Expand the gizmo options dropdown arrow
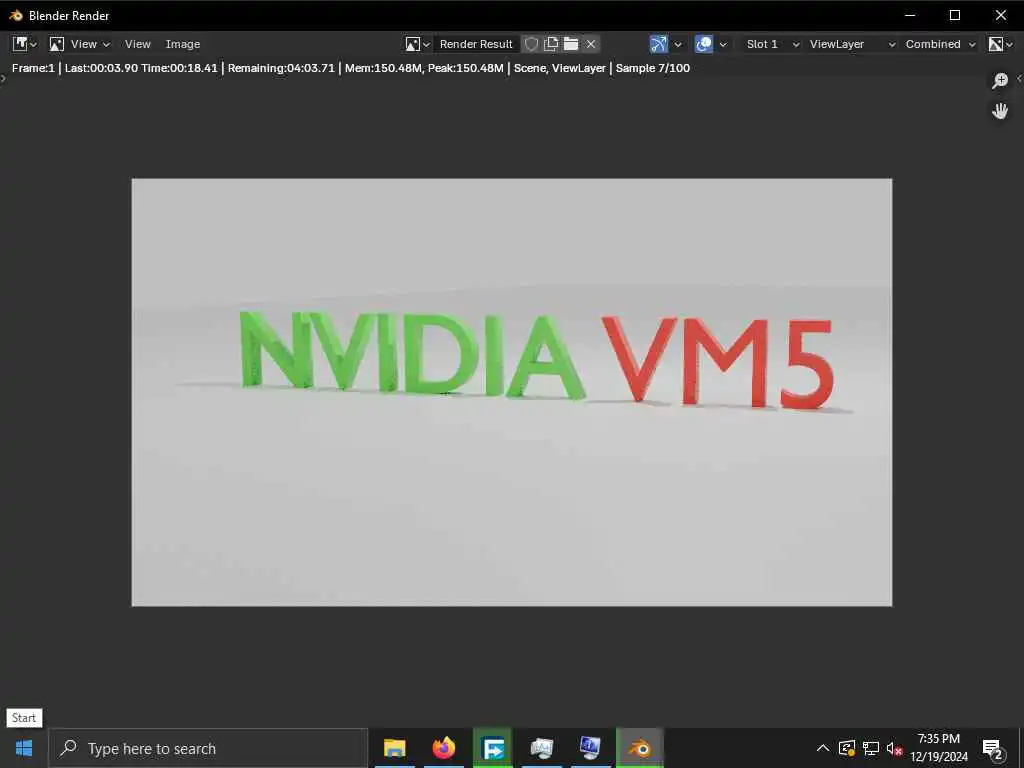The image size is (1024, 768). pyautogui.click(x=678, y=44)
